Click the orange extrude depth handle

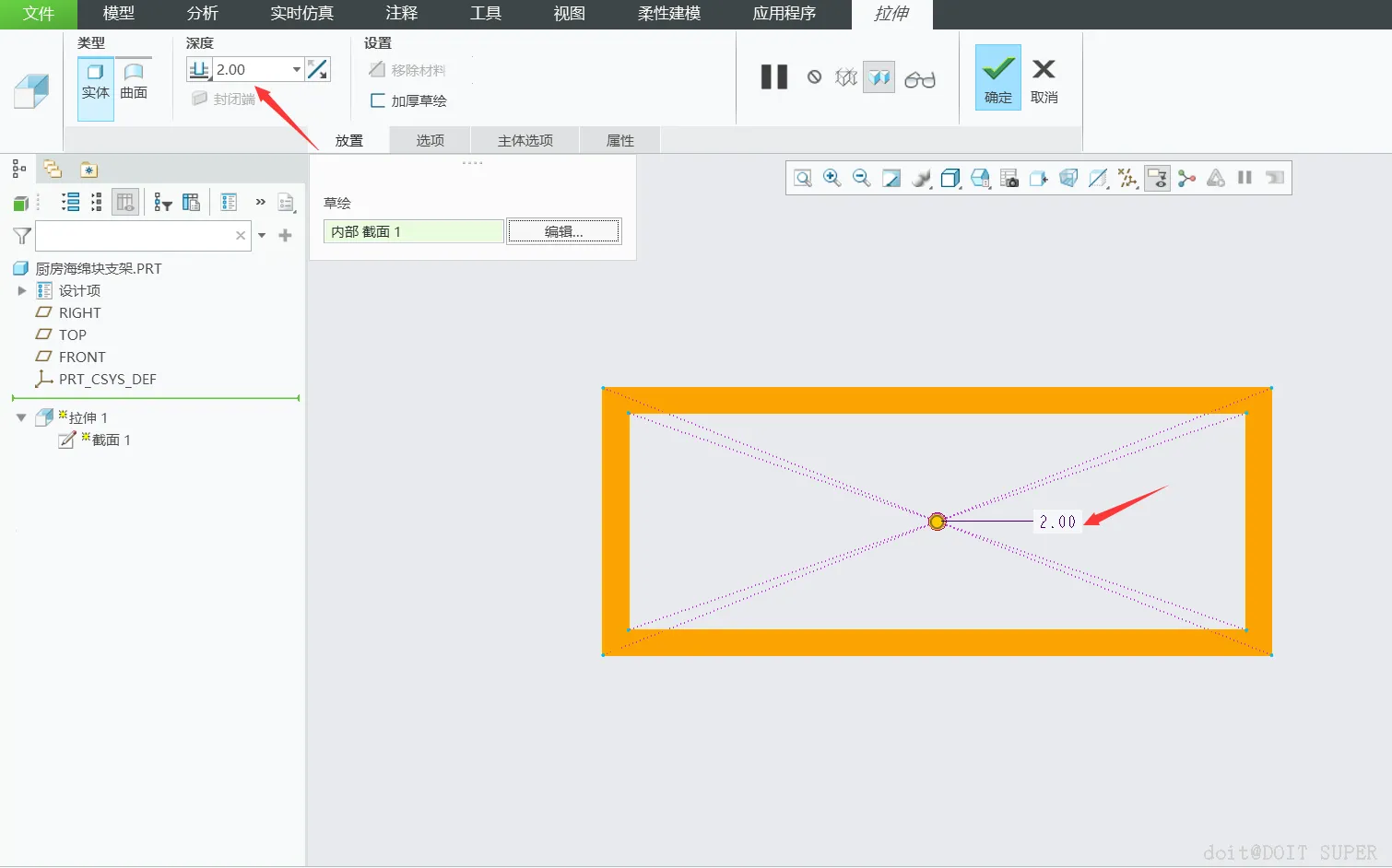pyautogui.click(x=937, y=522)
